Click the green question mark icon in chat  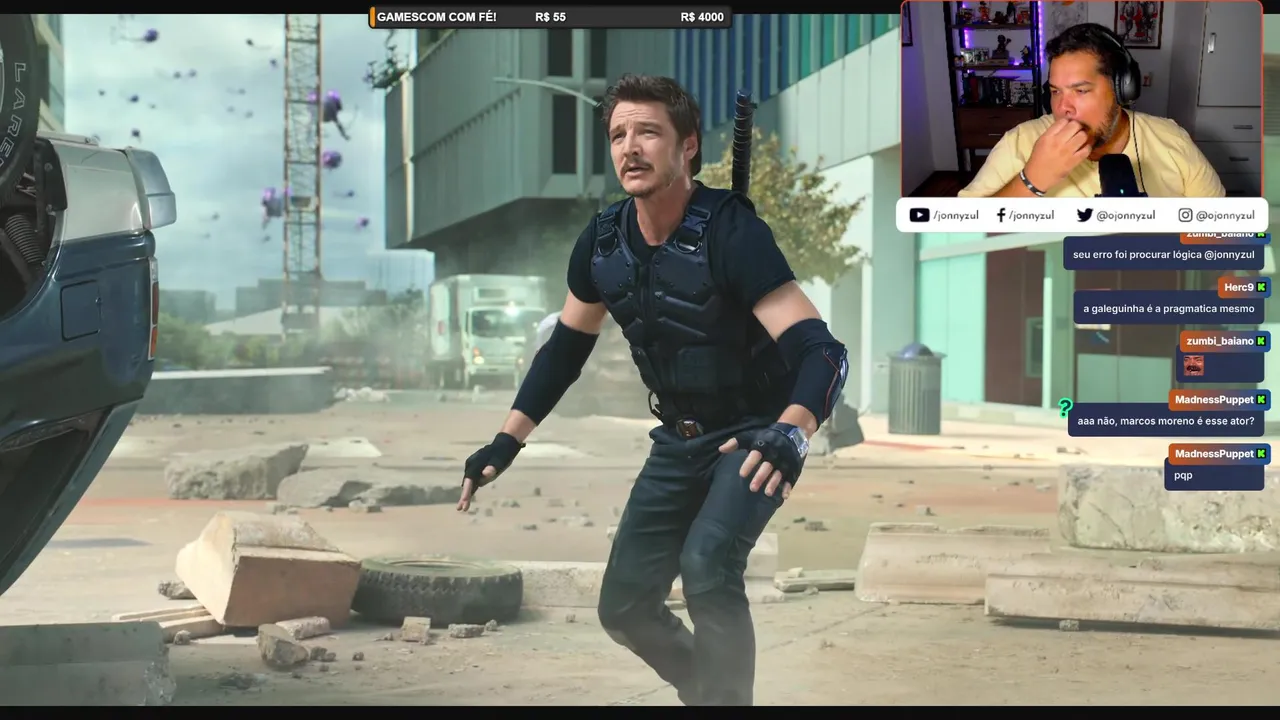coord(1065,408)
